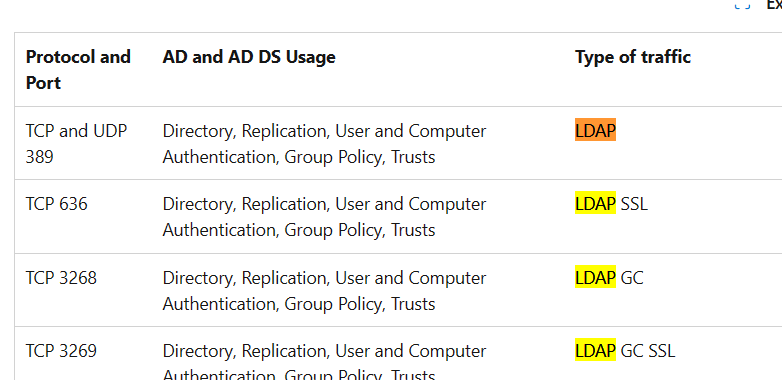Click the TCP and UDP 389 cell
Image resolution: width=782 pixels, height=380 pixels.
coord(76,144)
